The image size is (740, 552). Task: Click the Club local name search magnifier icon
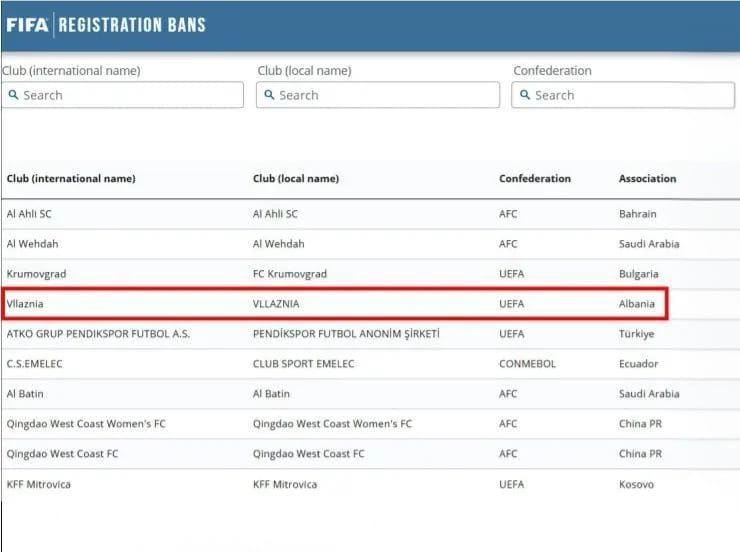(268, 95)
